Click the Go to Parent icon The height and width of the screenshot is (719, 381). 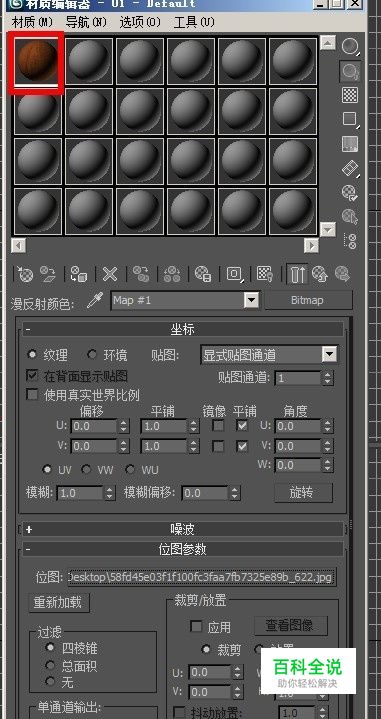[x=320, y=274]
